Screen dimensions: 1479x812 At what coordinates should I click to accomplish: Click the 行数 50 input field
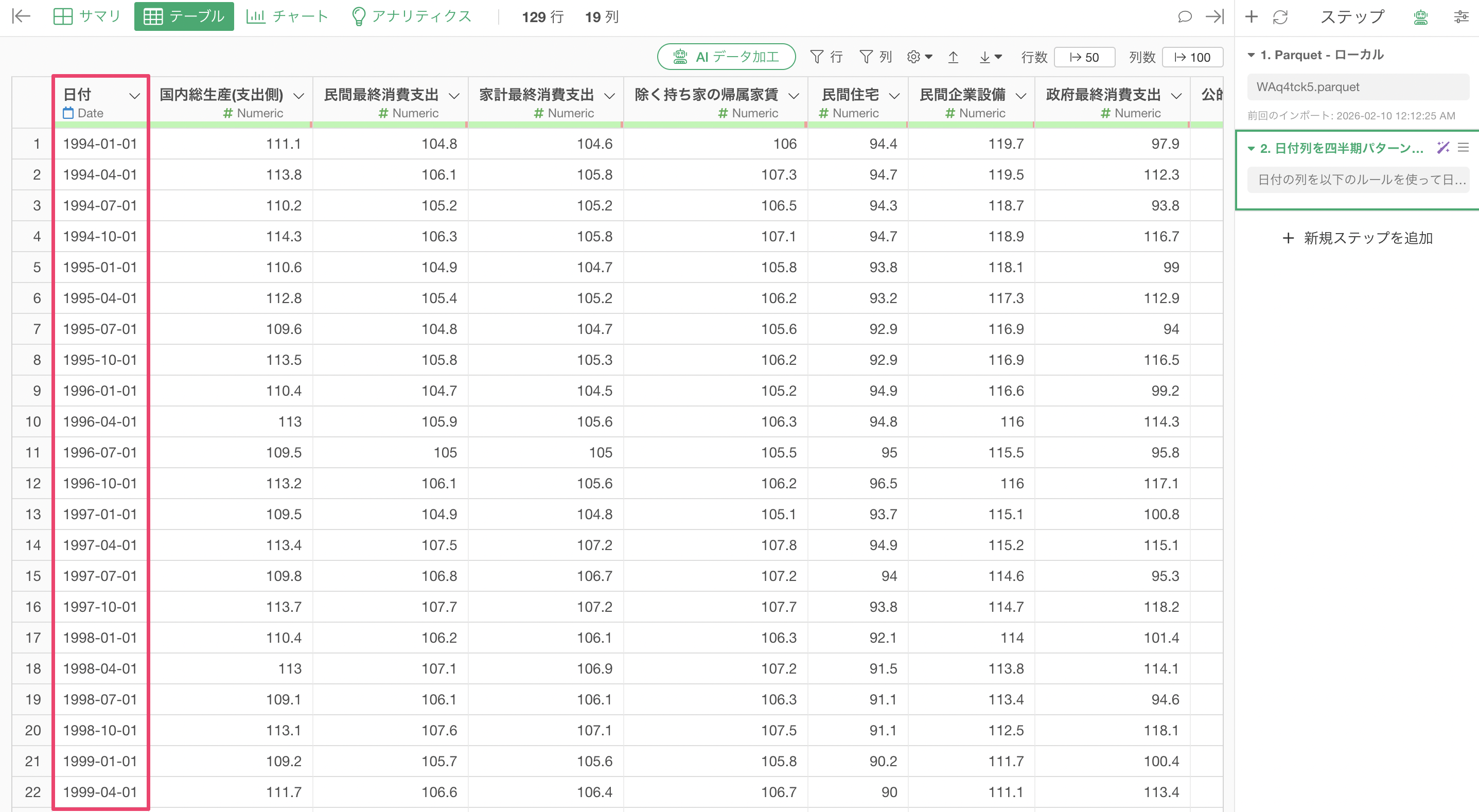pos(1084,57)
